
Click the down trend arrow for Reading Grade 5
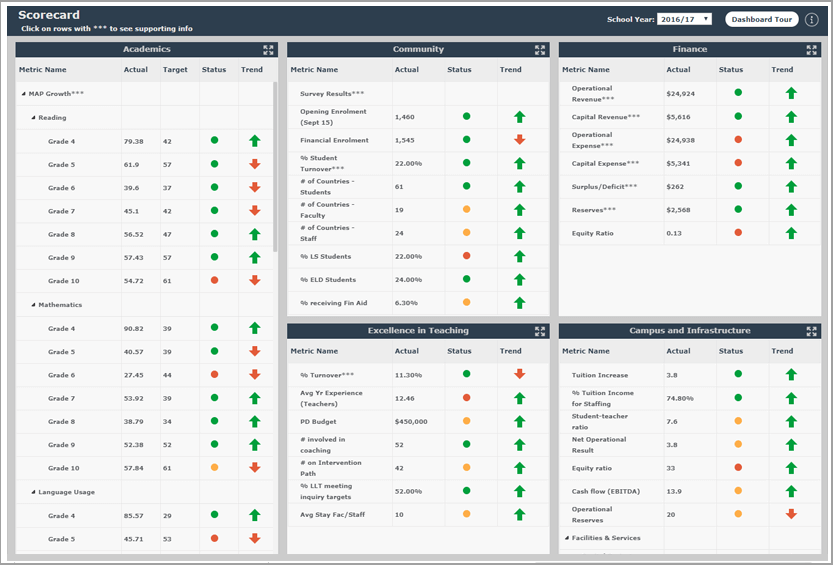(x=255, y=164)
